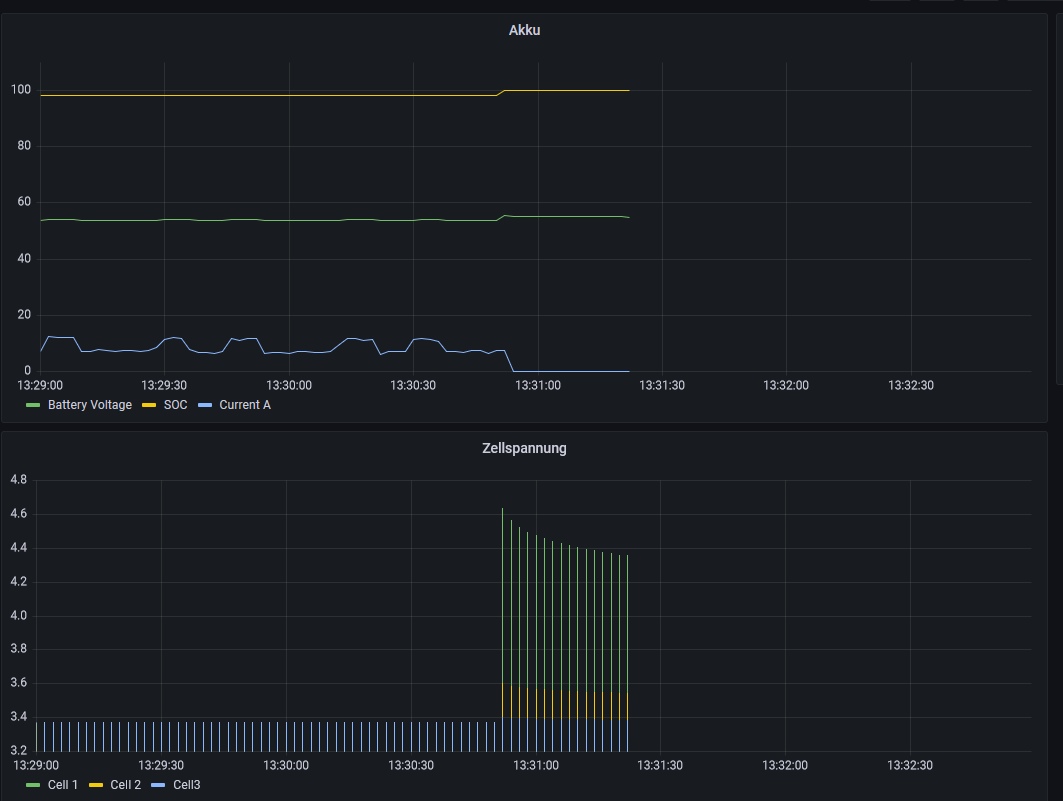Click the 13:29:00 tick on Zellspannung time axis
Image resolution: width=1063 pixels, height=801 pixels.
click(36, 766)
